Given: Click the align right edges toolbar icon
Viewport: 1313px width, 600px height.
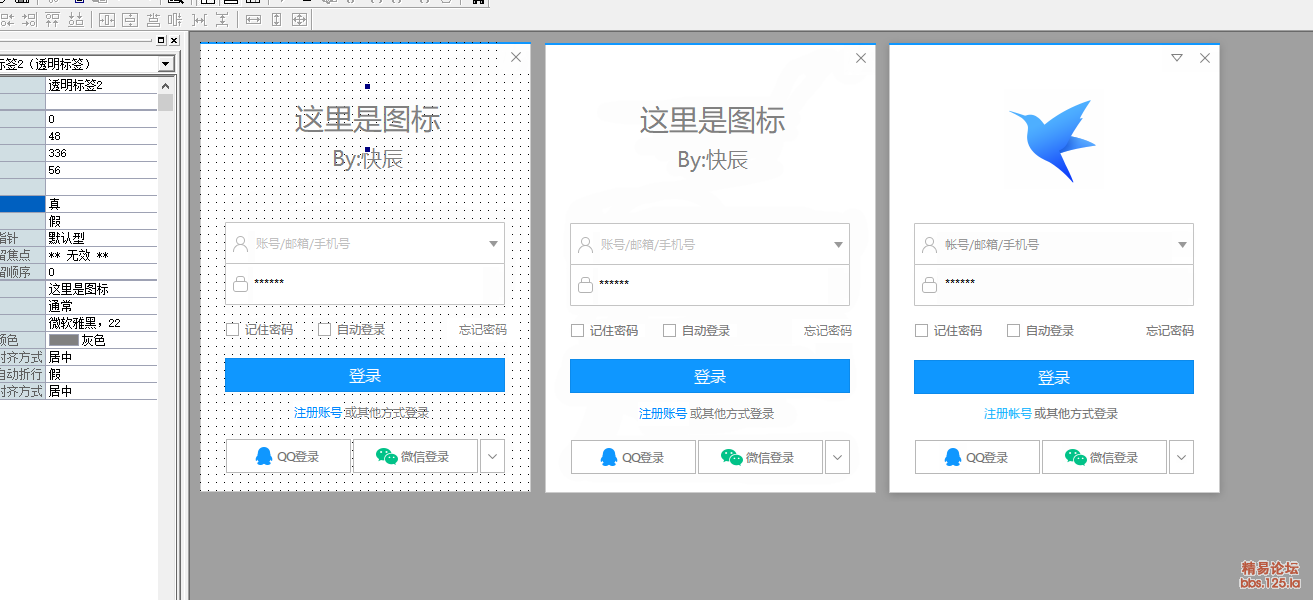Looking at the screenshot, I should pos(29,19).
